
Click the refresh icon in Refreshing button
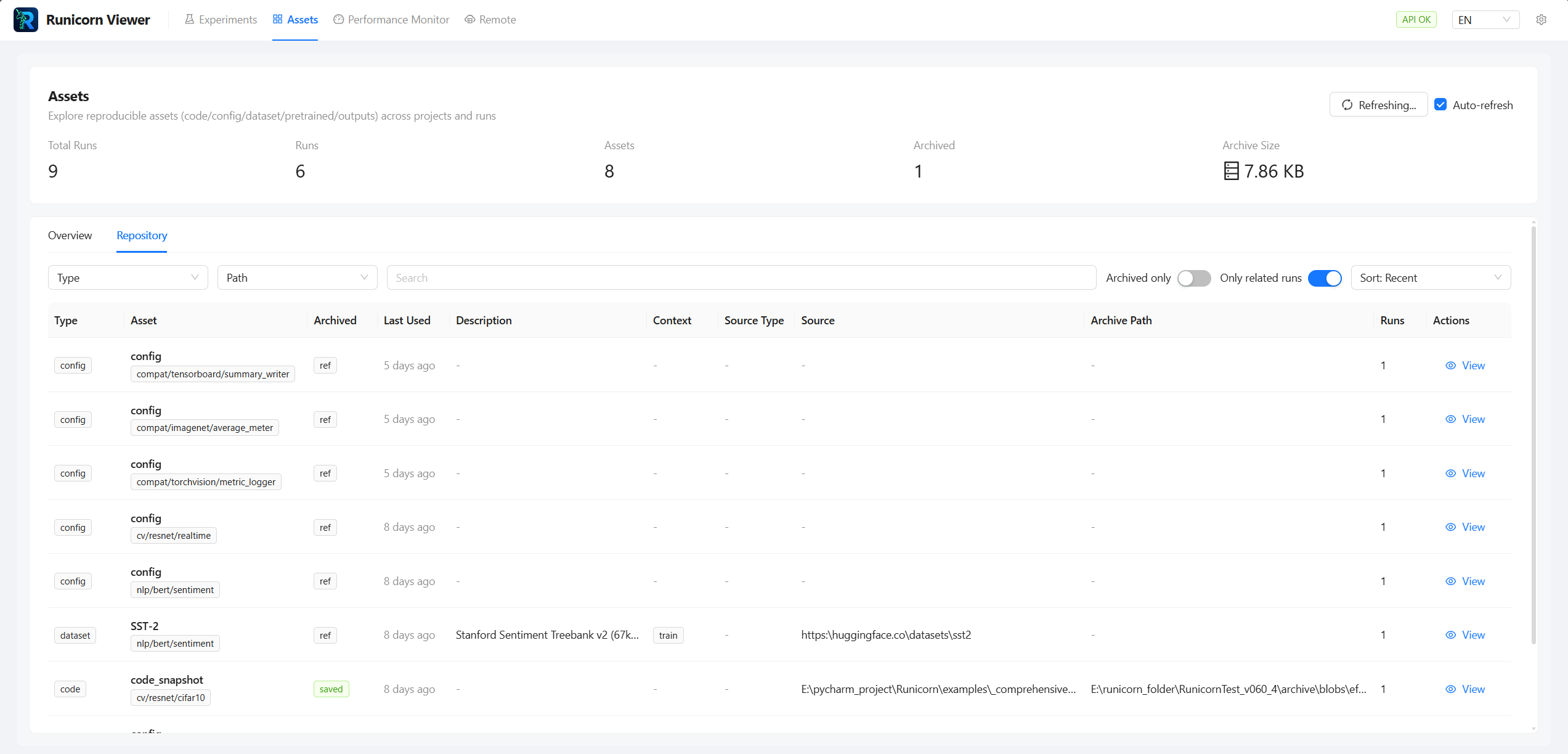(x=1348, y=104)
